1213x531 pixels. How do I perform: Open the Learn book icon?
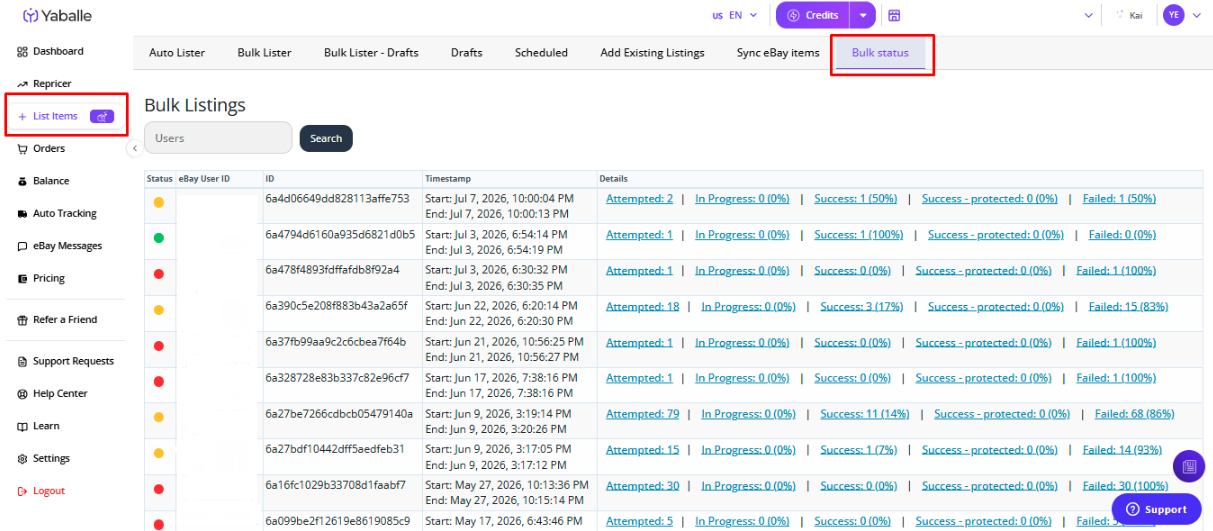23,426
